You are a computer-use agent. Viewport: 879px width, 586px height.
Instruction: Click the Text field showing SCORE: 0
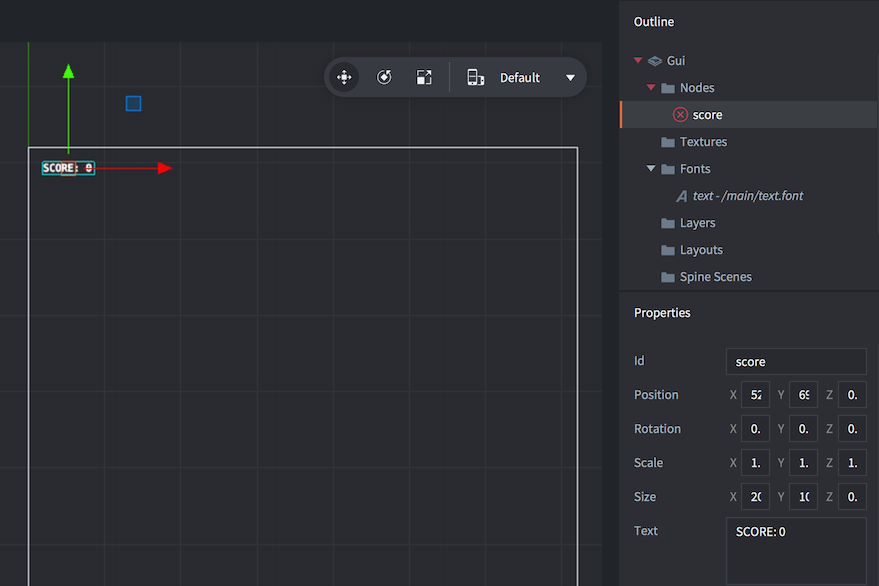pos(795,550)
